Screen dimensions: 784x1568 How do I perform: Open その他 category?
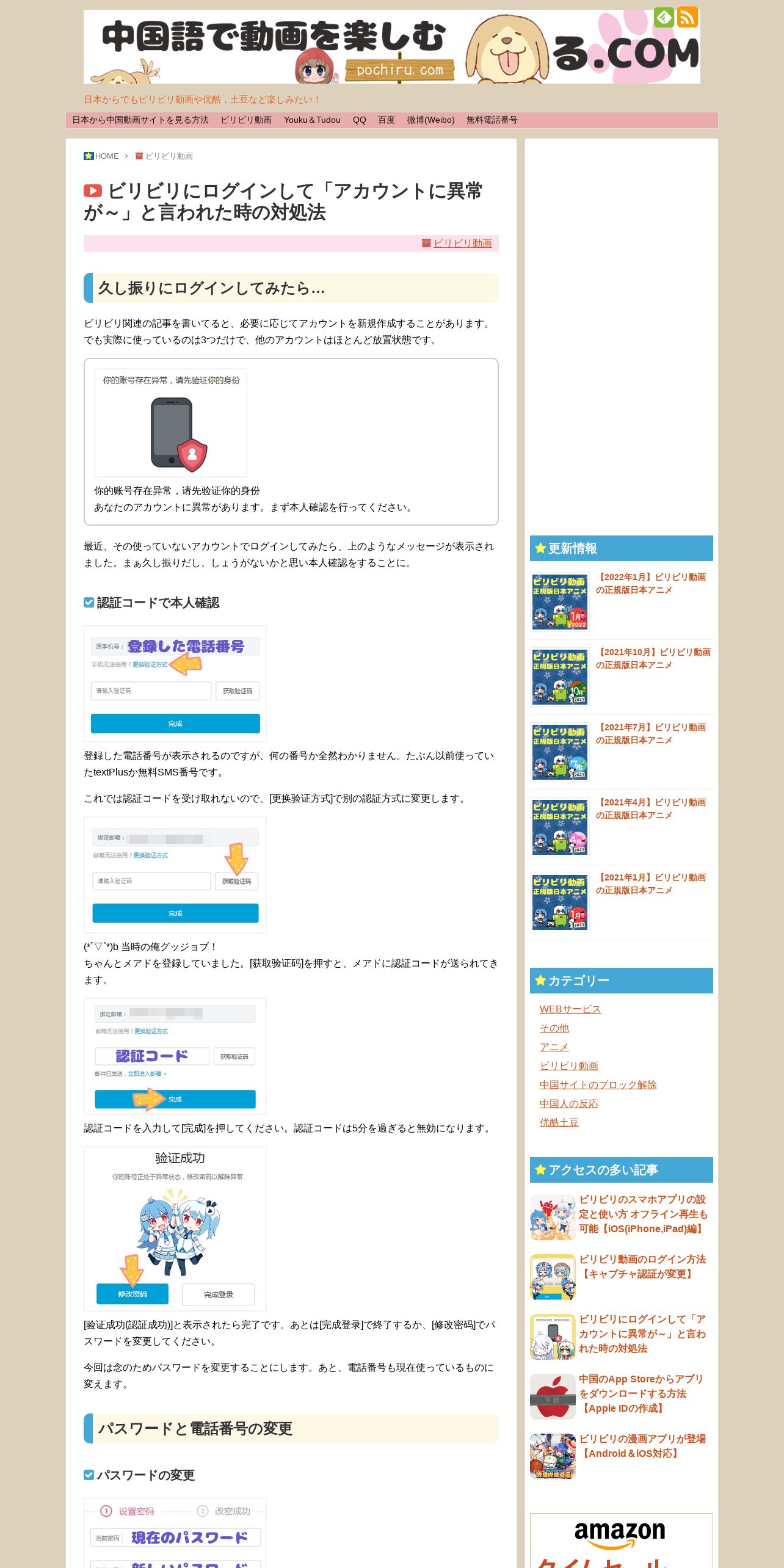tap(554, 1028)
